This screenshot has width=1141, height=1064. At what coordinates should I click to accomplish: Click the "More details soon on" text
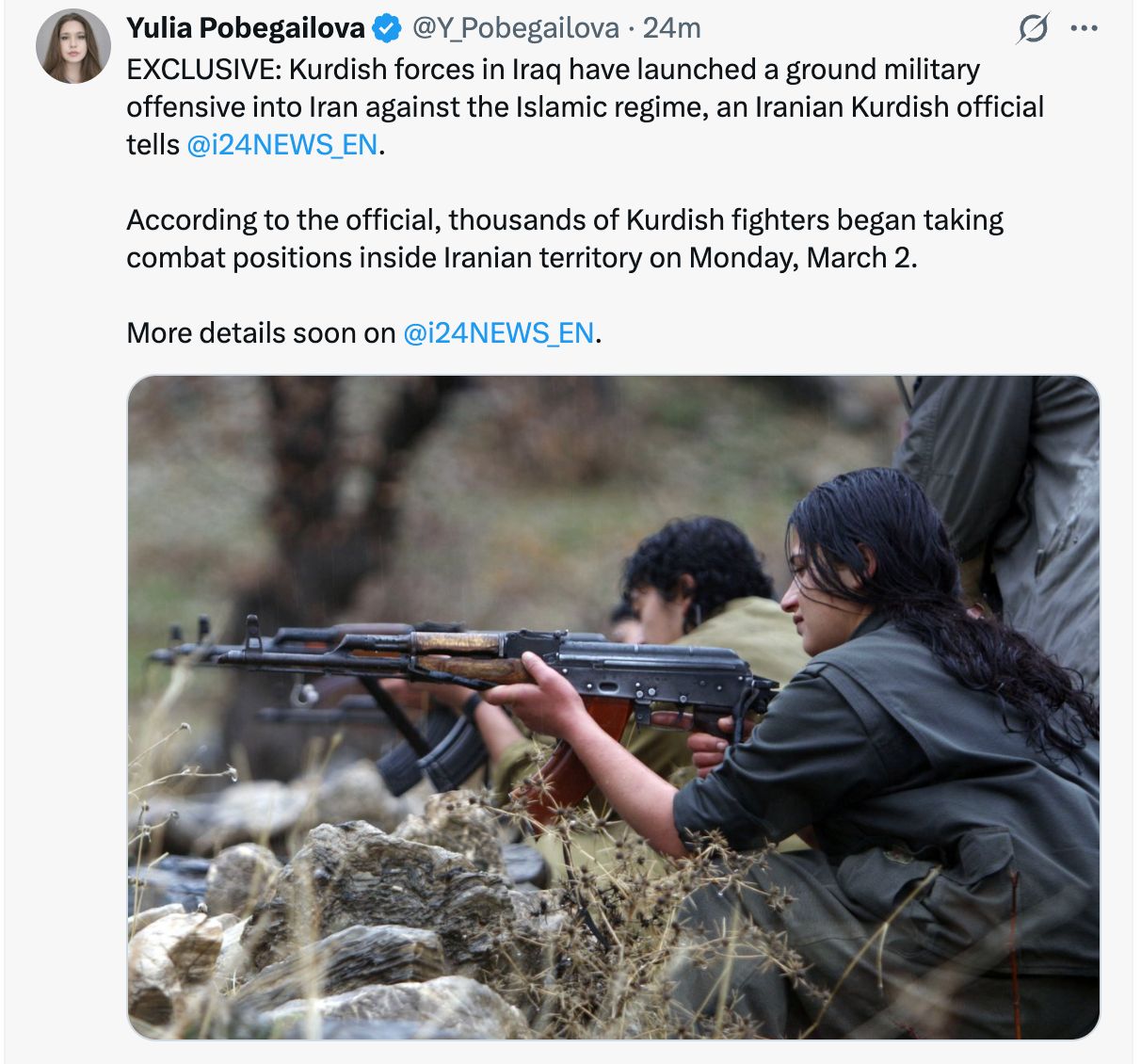click(x=261, y=333)
